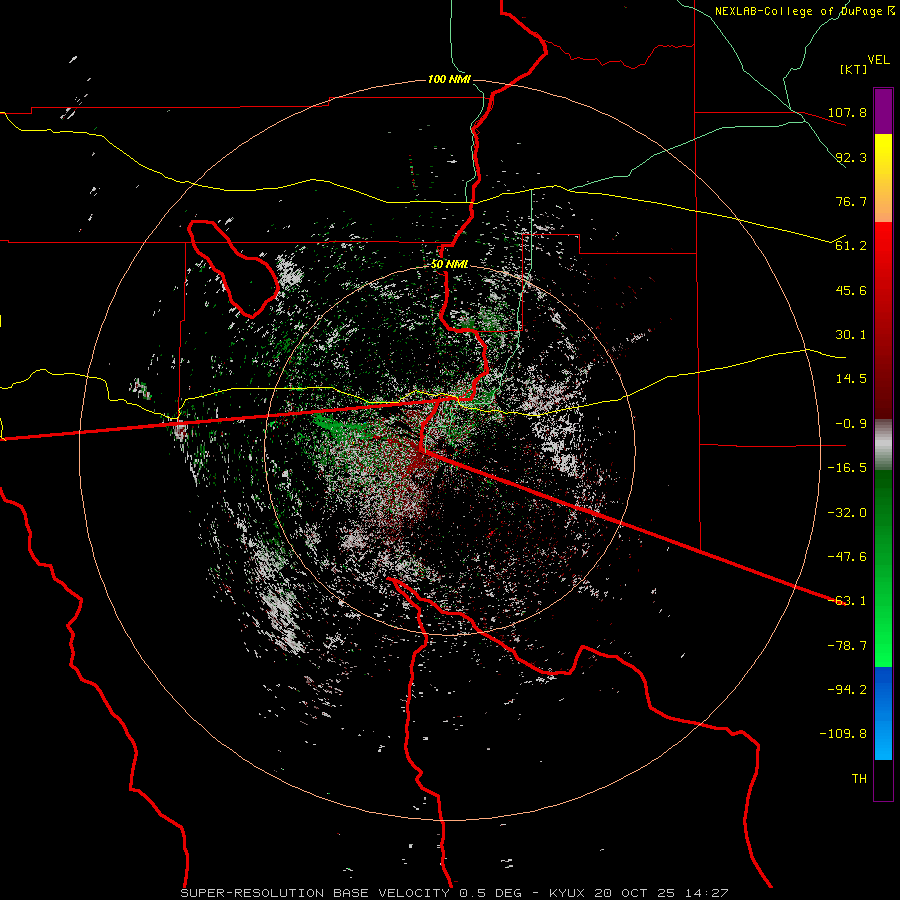Click the 100 NMI range ring label
The height and width of the screenshot is (900, 900).
[449, 79]
